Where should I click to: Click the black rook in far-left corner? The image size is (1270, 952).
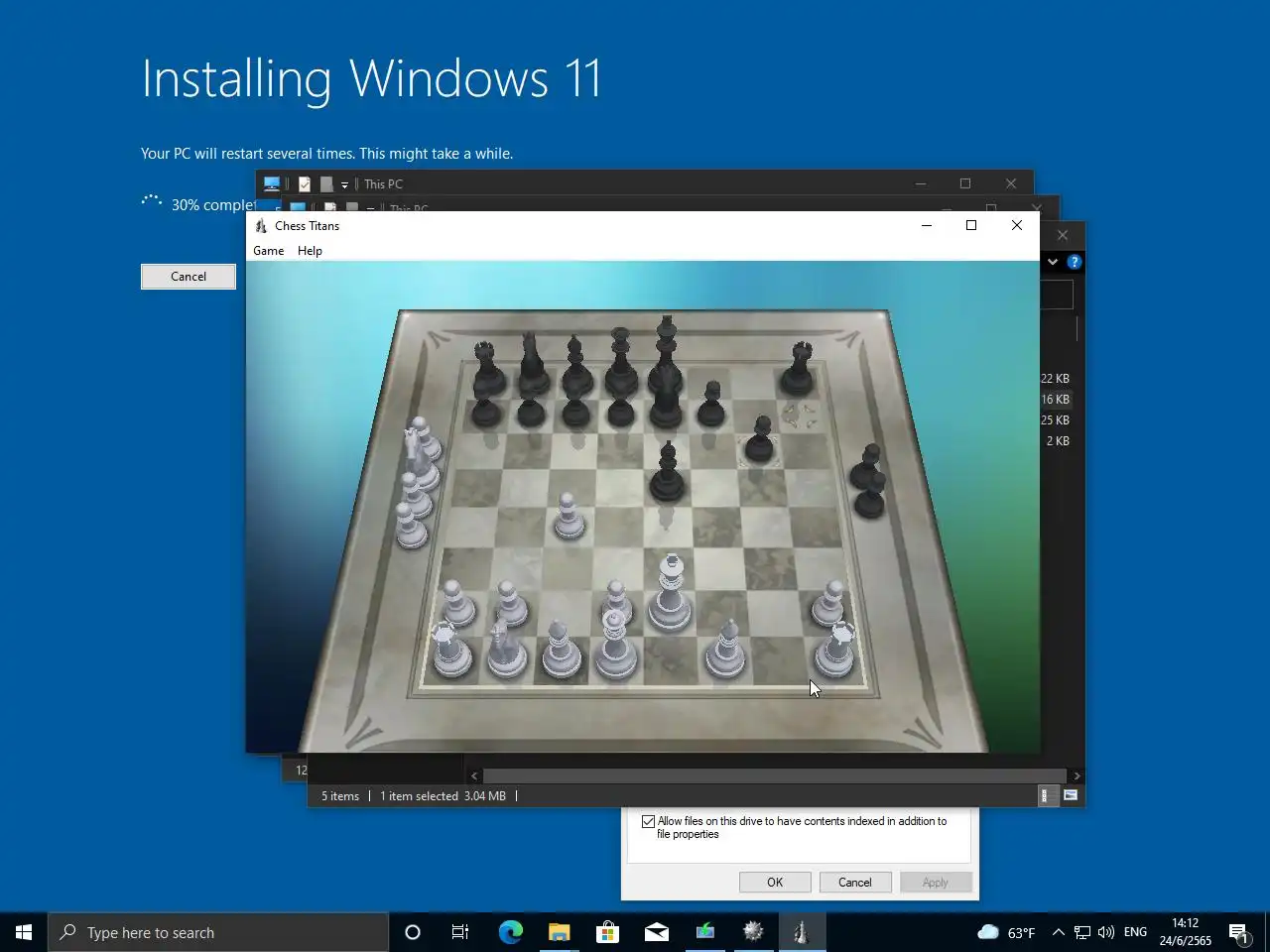tap(486, 369)
